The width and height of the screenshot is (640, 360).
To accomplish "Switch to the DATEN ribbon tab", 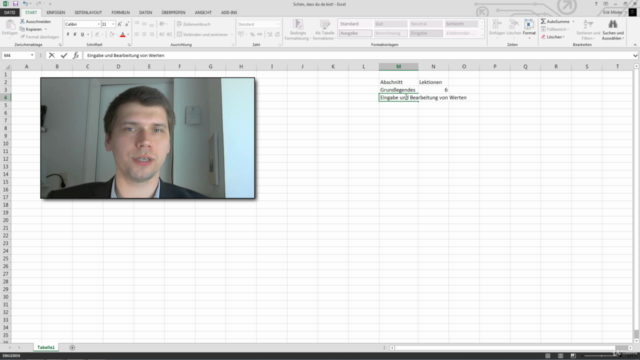I will 145,12.
